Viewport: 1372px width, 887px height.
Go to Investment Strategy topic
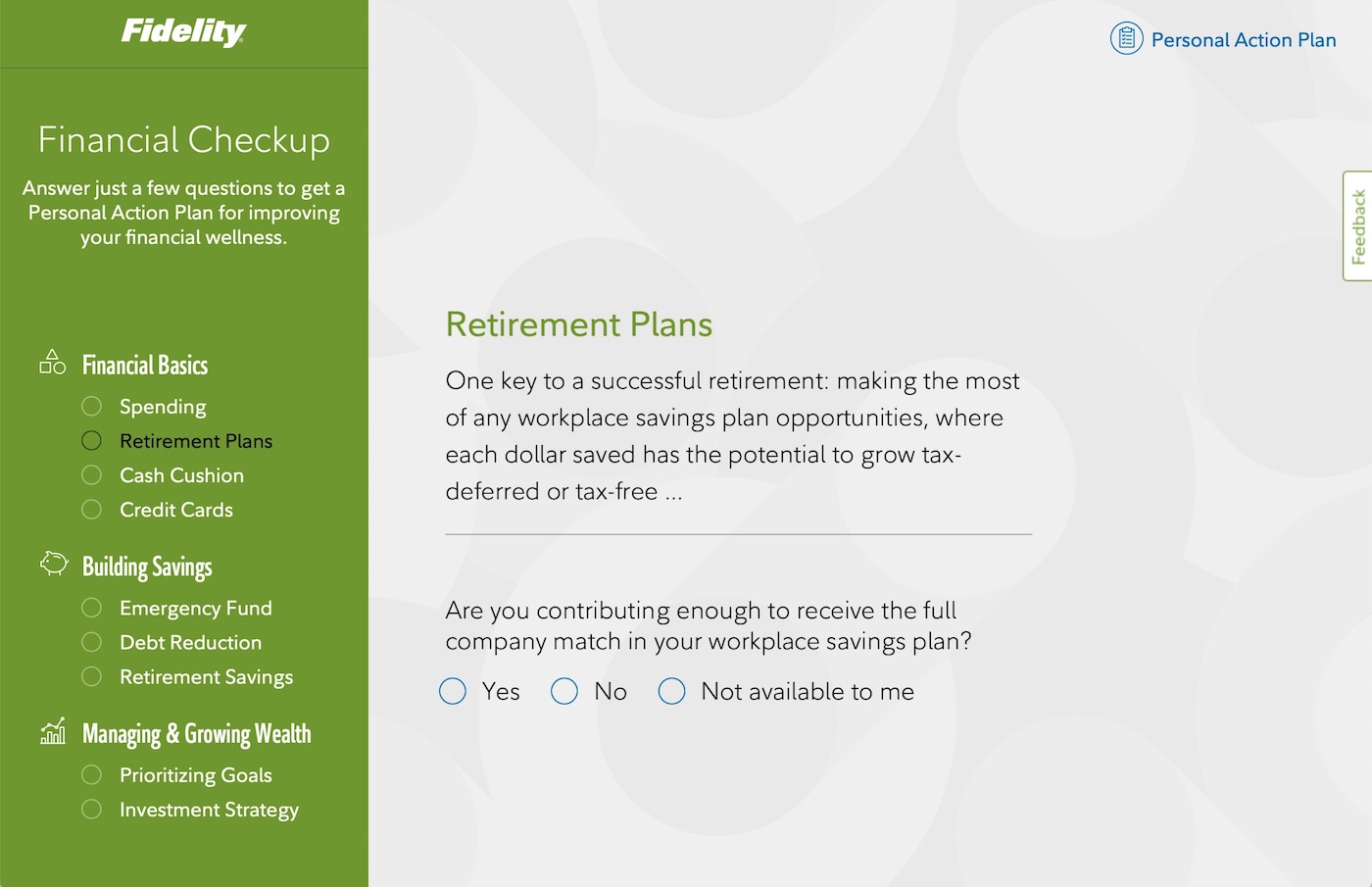pyautogui.click(x=209, y=810)
